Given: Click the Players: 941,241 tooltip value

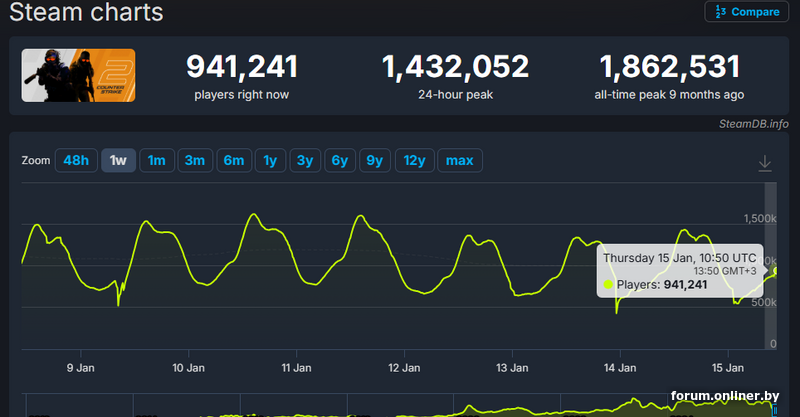Looking at the screenshot, I should [662, 284].
